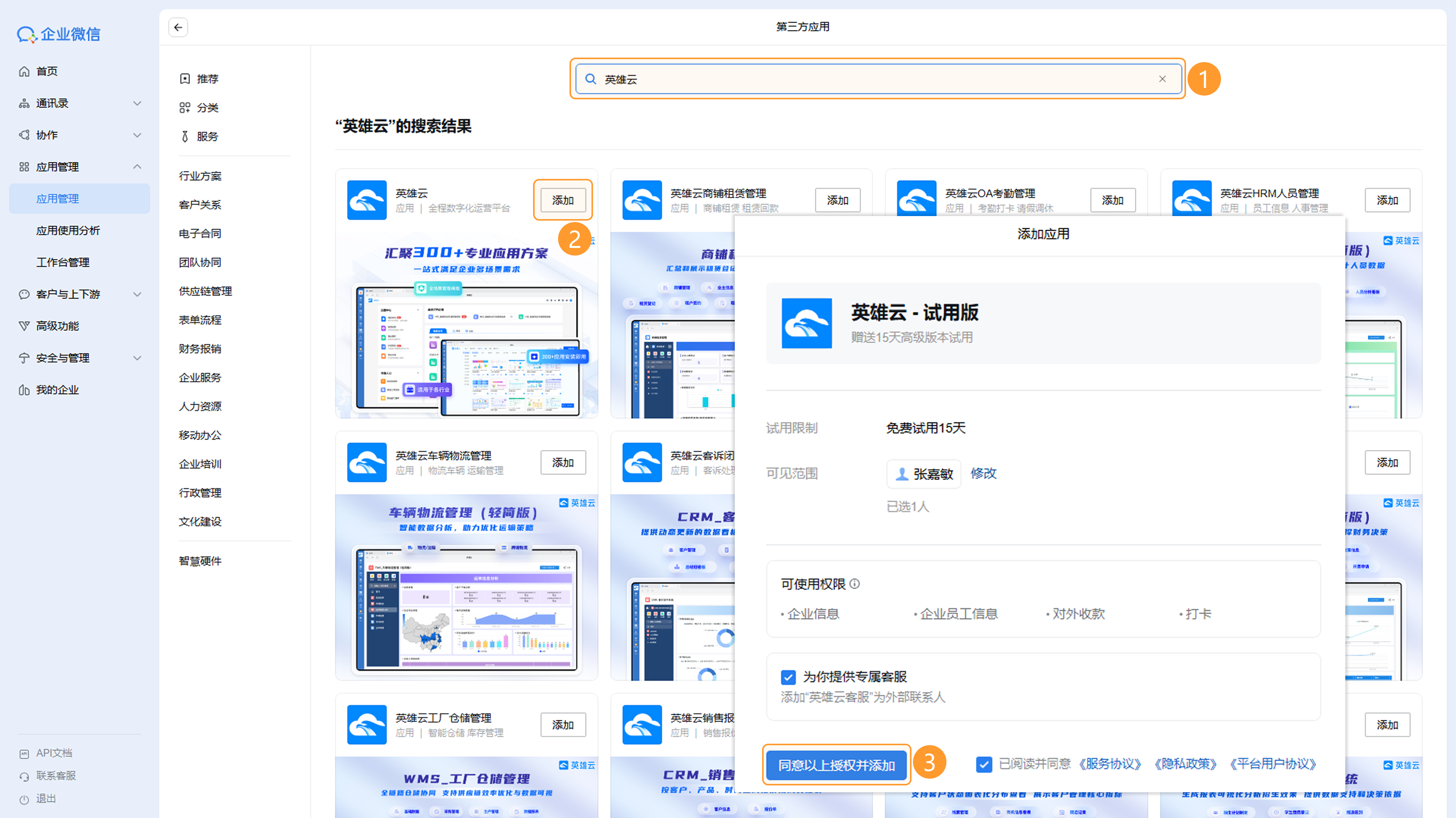The width and height of the screenshot is (1456, 818).
Task: Click the 客户与上下游 sidebar icon
Action: click(24, 294)
